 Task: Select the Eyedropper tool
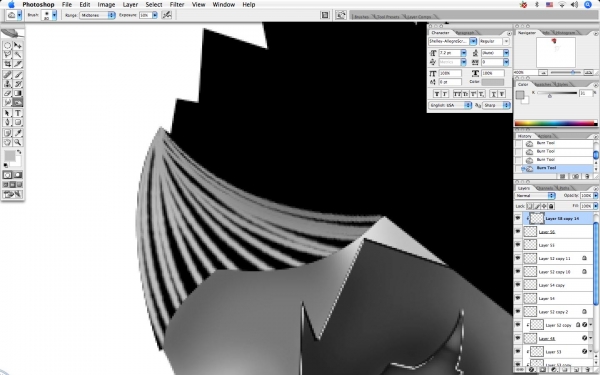click(x=18, y=133)
